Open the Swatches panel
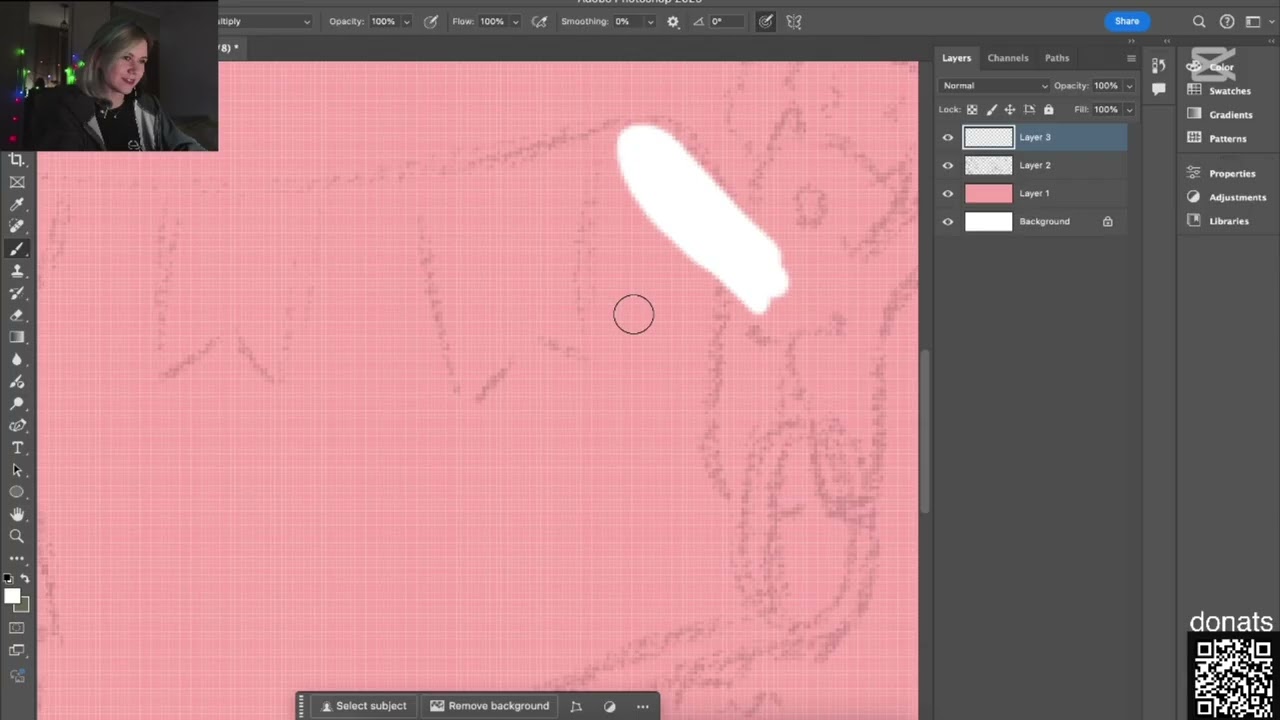The image size is (1280, 720). pos(1219,91)
